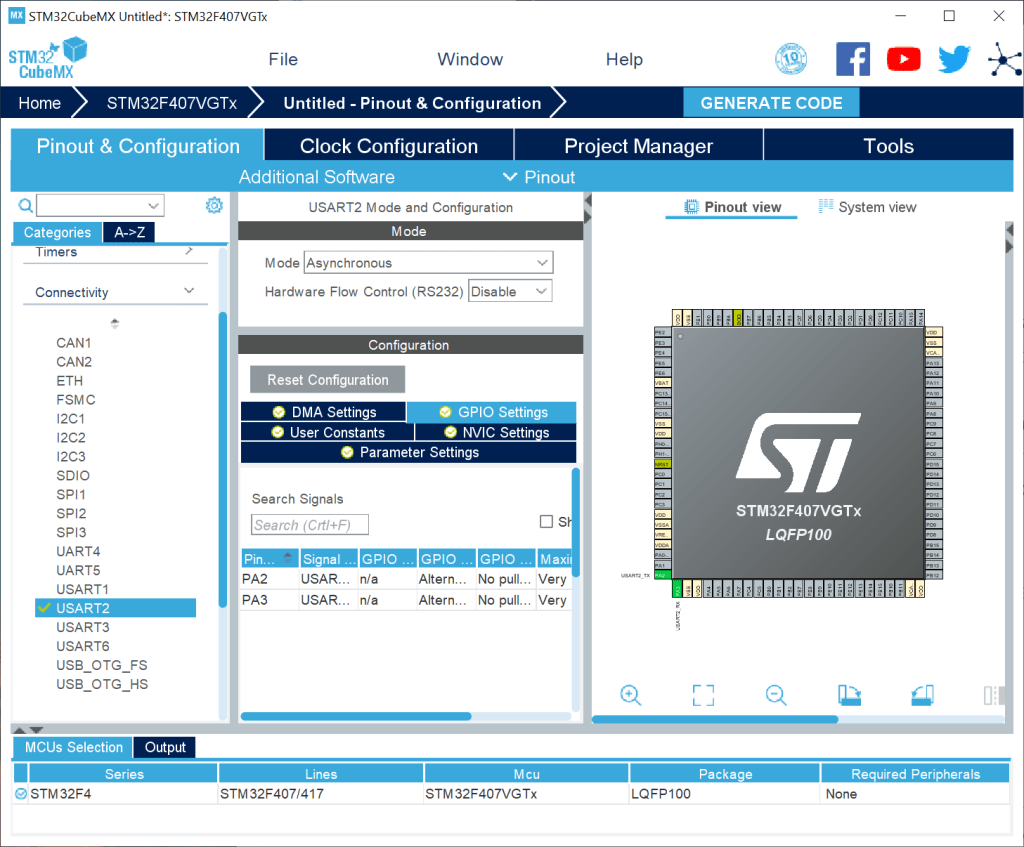Click the Search Signals input field
1024x847 pixels.
309,525
